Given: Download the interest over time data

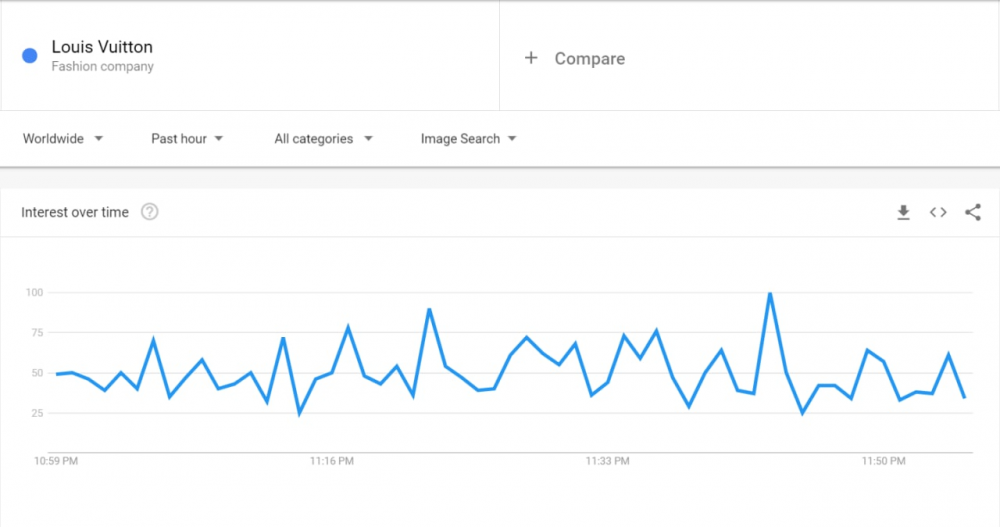Looking at the screenshot, I should 903,212.
